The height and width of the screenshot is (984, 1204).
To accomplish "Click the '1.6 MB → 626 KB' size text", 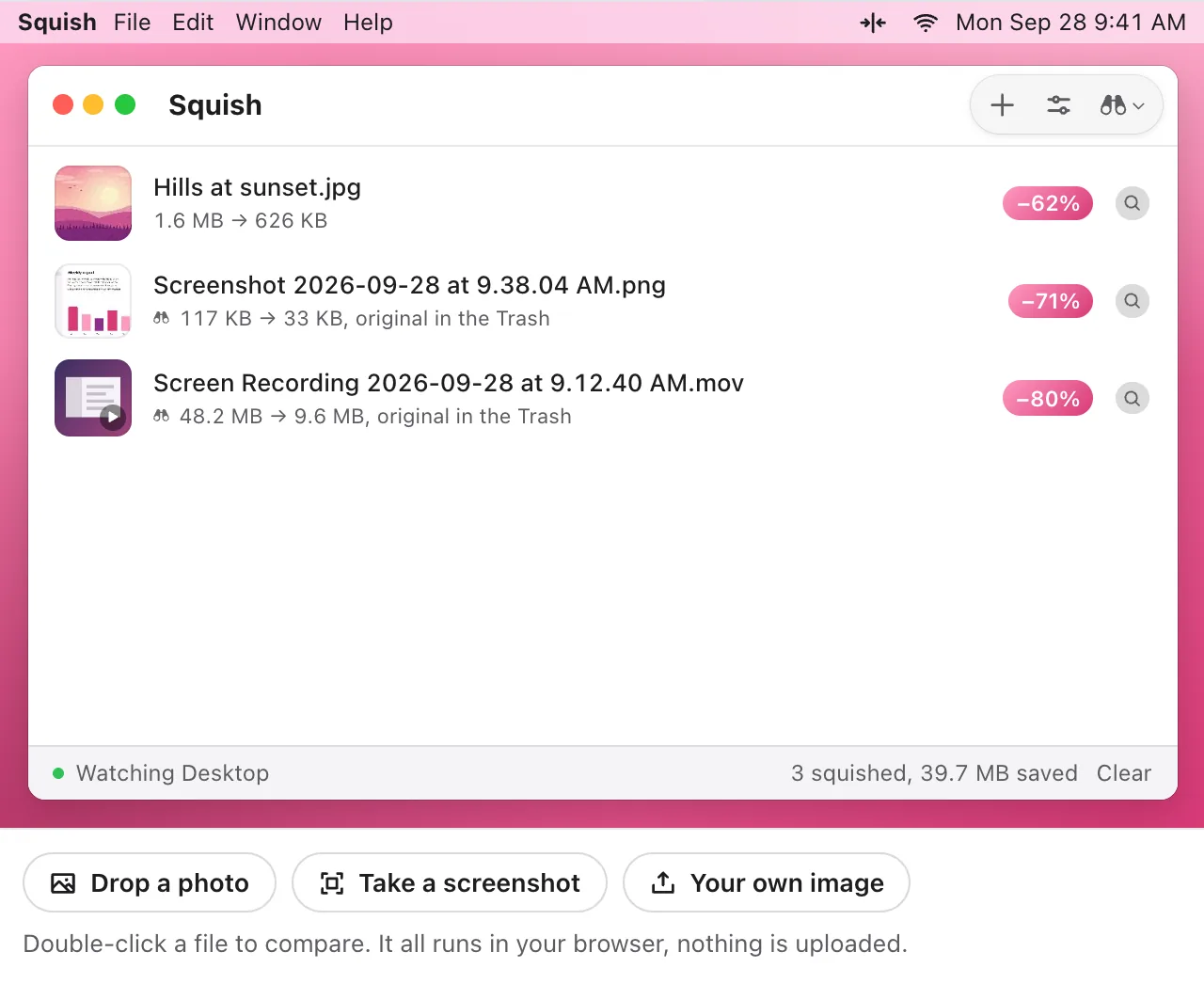I will pyautogui.click(x=241, y=221).
